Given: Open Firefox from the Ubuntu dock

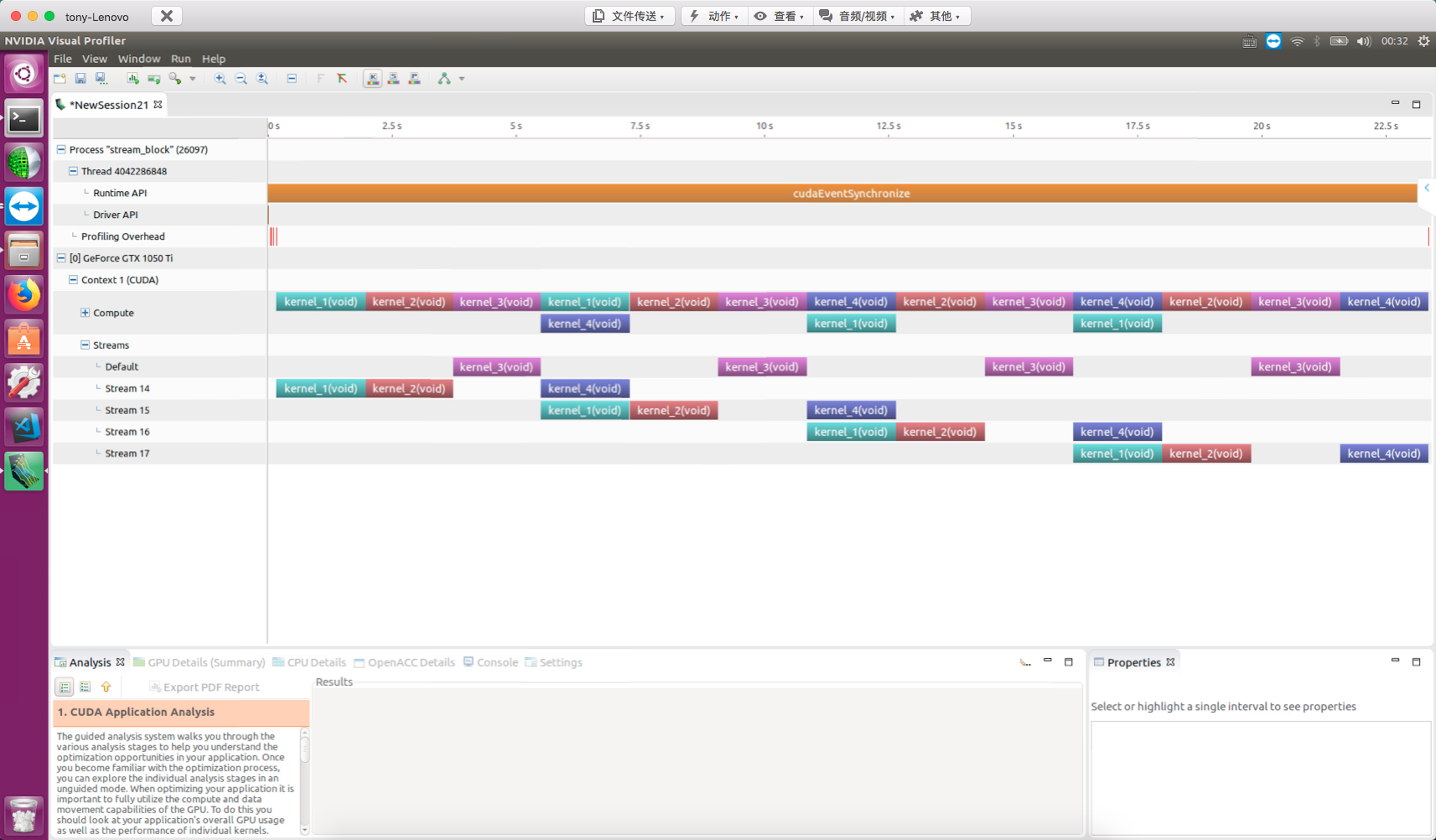Looking at the screenshot, I should tap(23, 294).
